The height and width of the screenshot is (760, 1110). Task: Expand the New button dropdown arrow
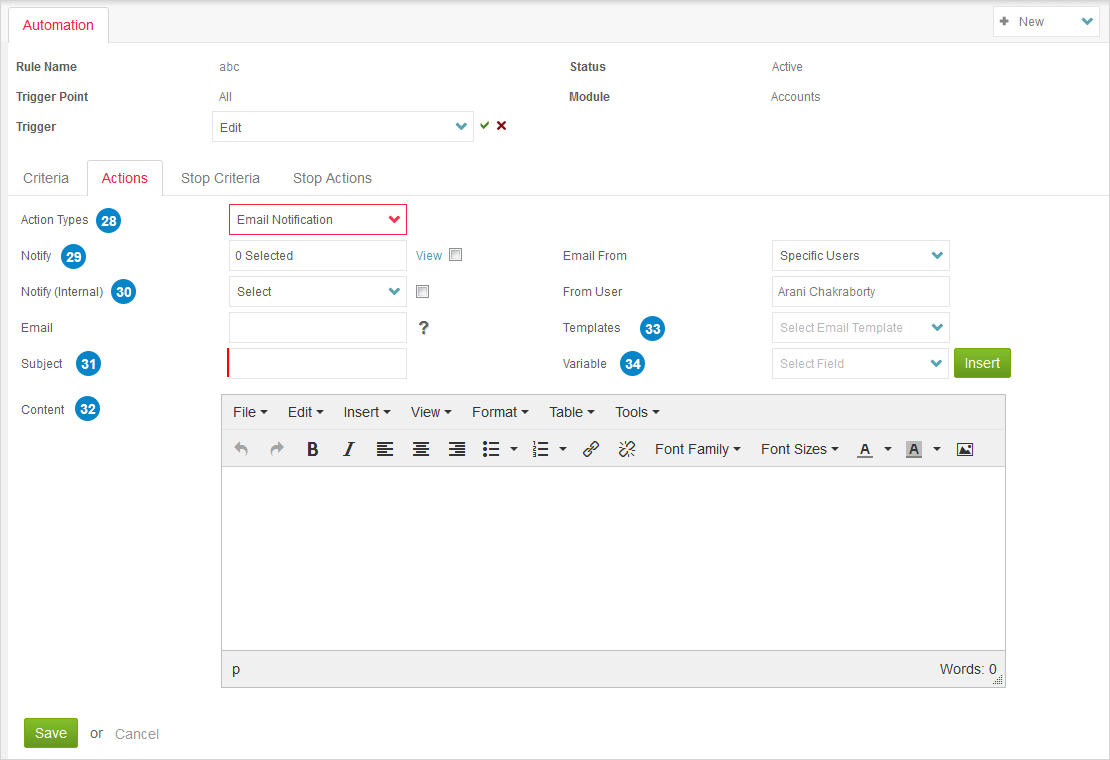(1087, 21)
